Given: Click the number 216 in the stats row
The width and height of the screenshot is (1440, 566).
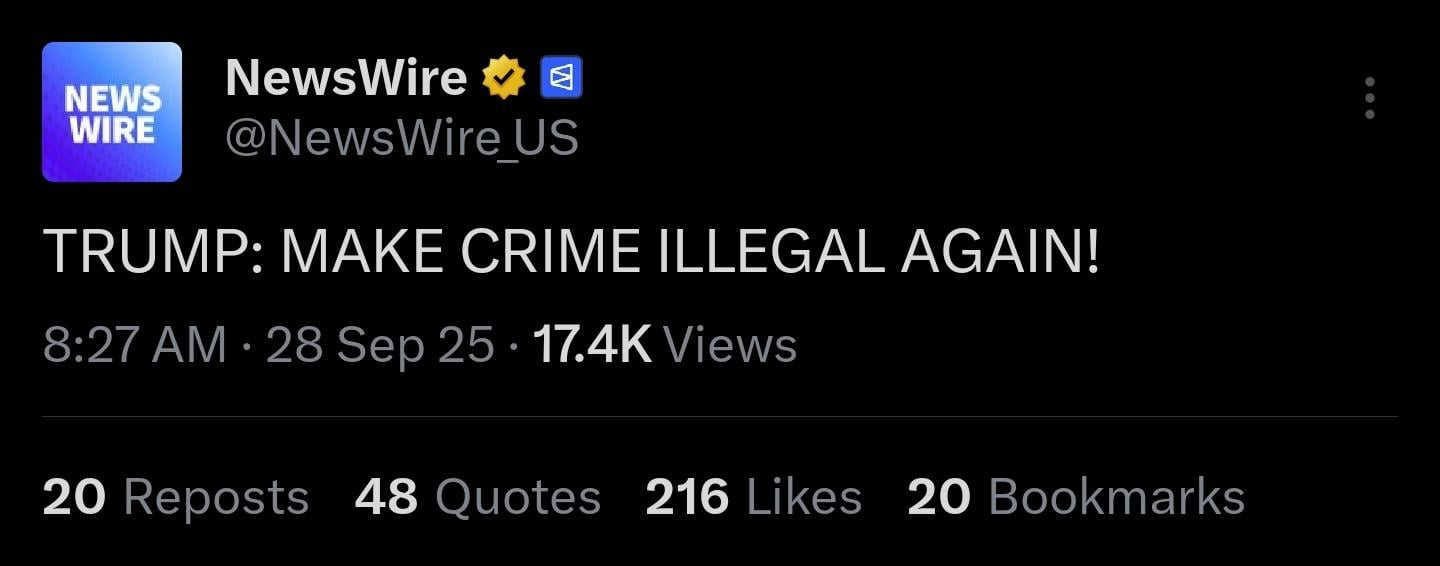Looking at the screenshot, I should pos(687,497).
